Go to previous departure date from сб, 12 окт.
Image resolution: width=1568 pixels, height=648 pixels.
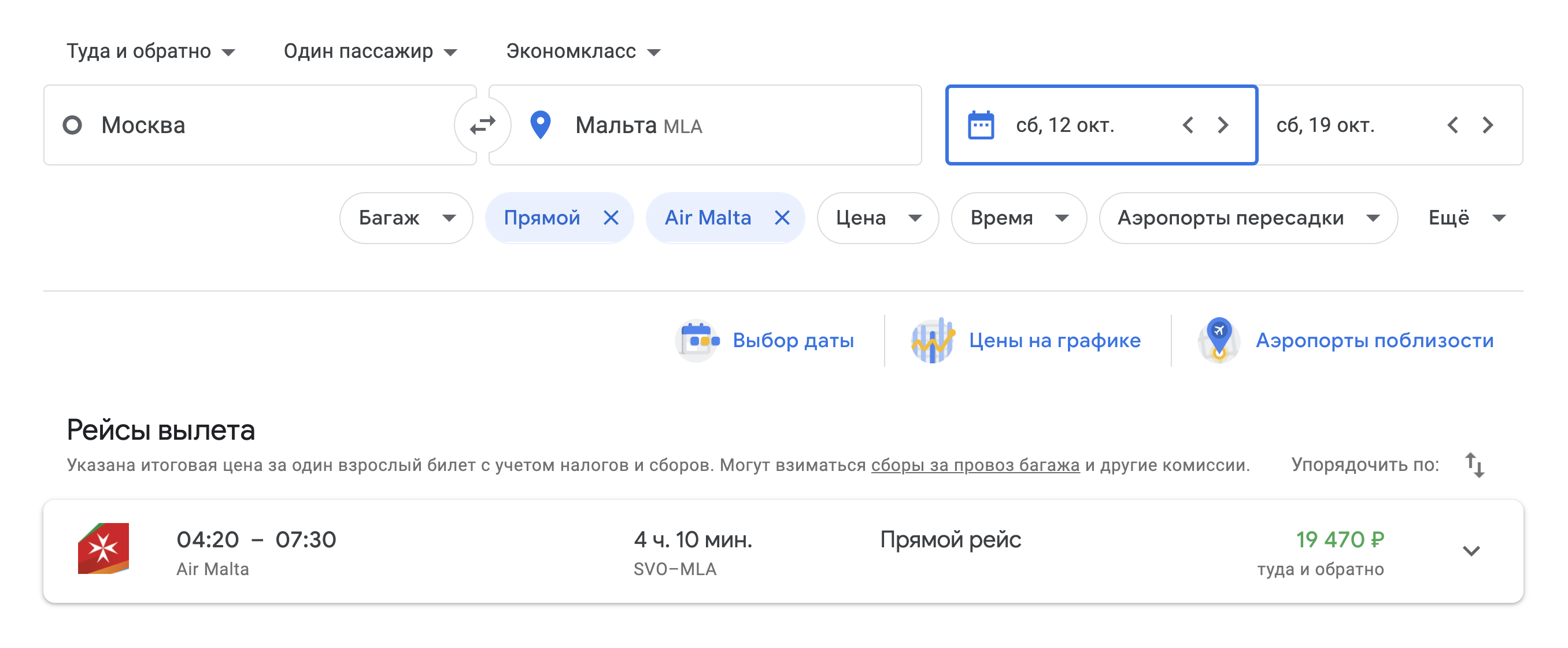(1188, 125)
